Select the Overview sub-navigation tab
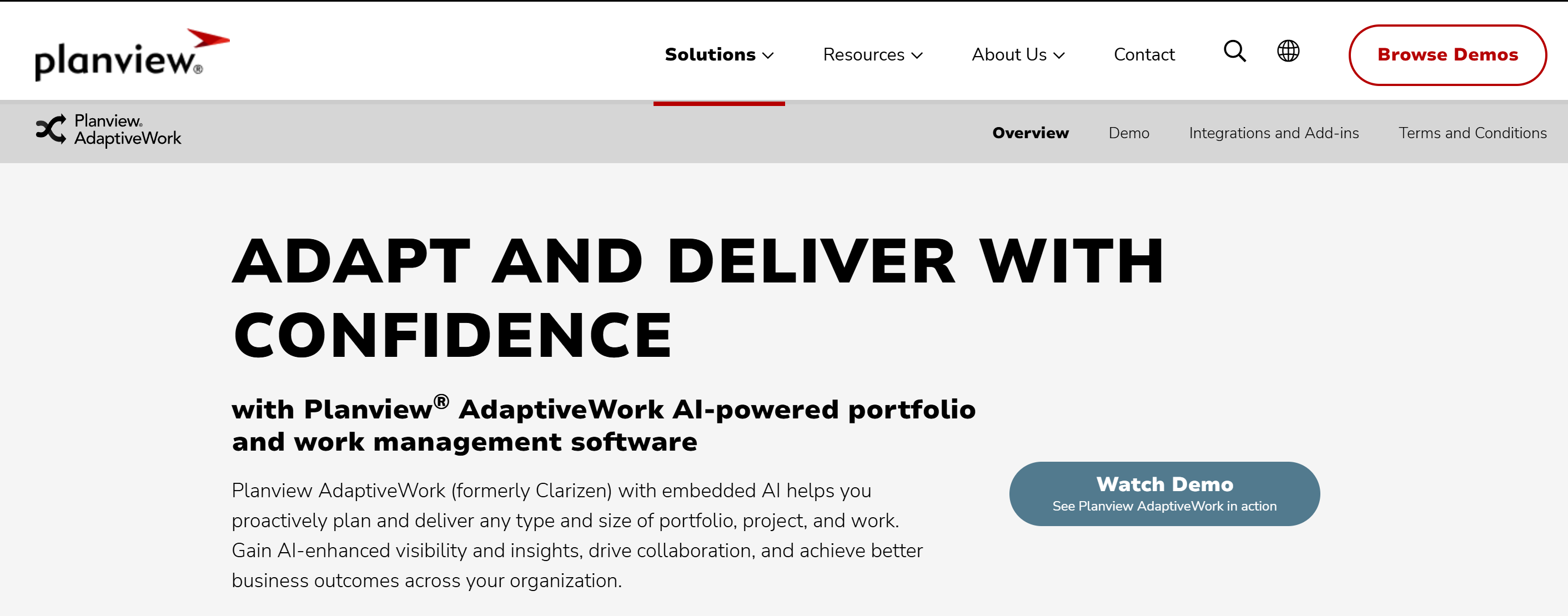Viewport: 1568px width, 616px height. click(1031, 133)
